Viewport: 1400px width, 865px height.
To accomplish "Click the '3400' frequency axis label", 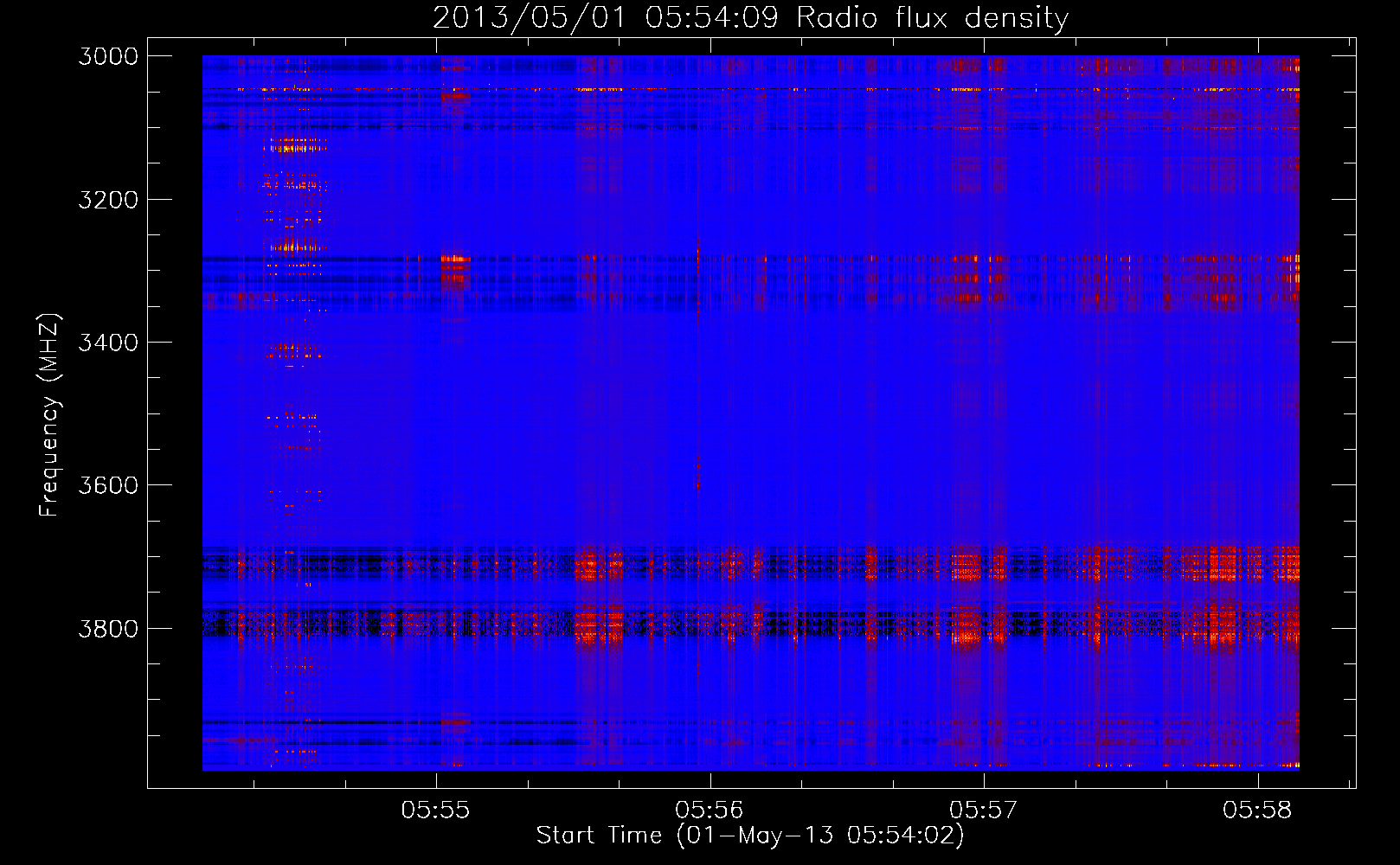I will point(108,343).
